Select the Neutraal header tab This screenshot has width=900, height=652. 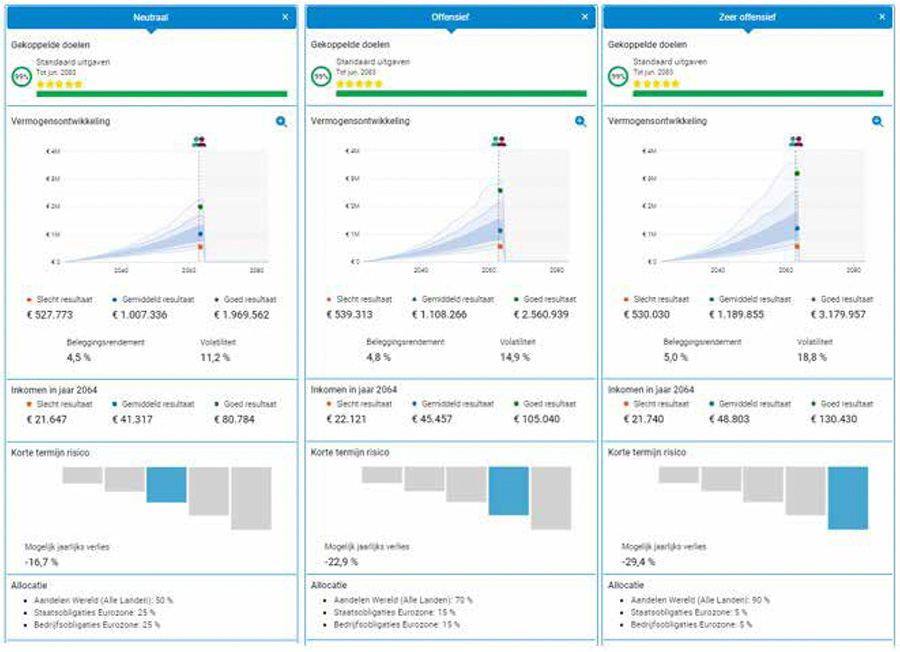pos(150,17)
